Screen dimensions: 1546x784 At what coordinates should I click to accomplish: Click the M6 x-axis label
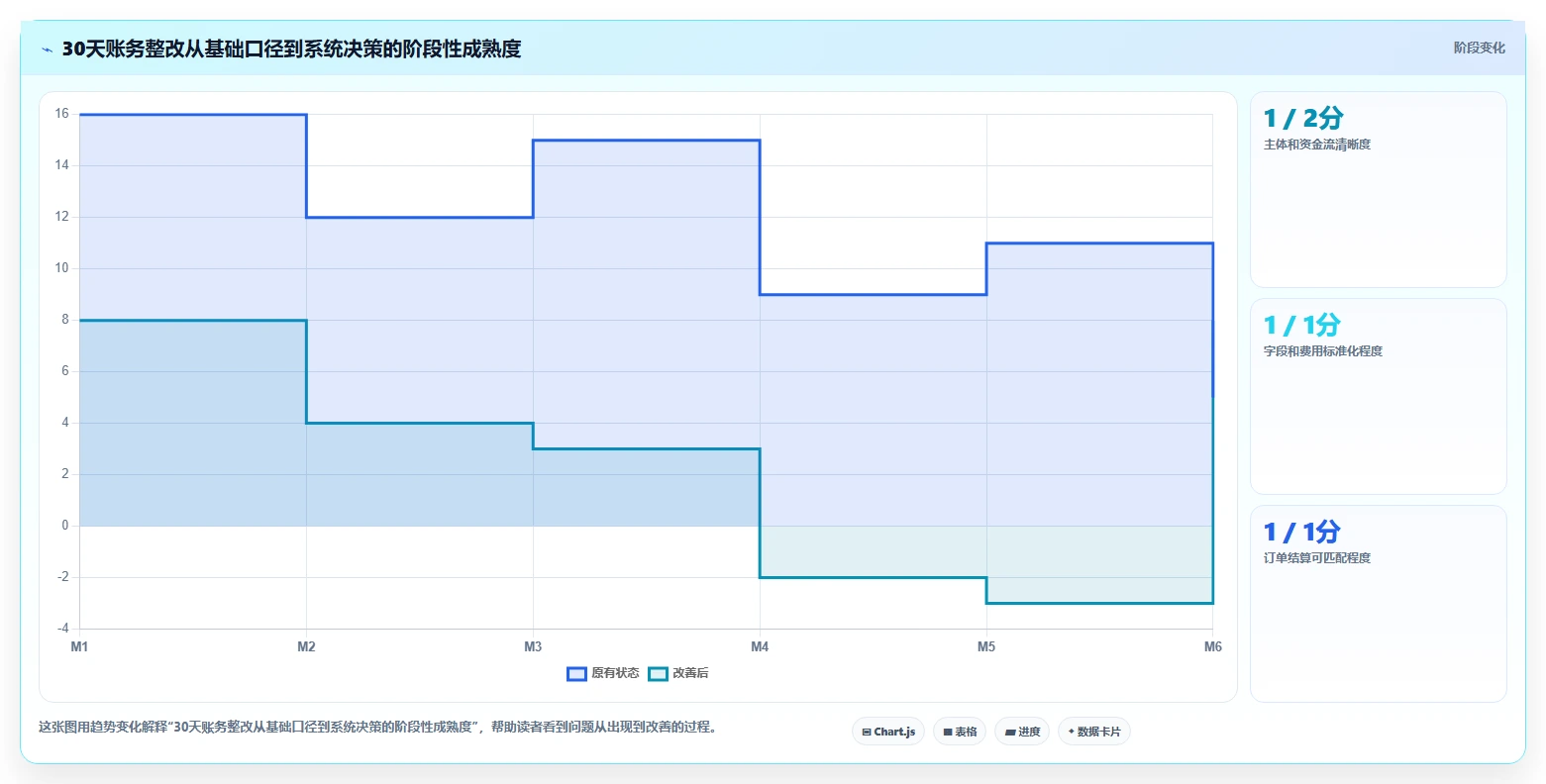coord(1213,647)
